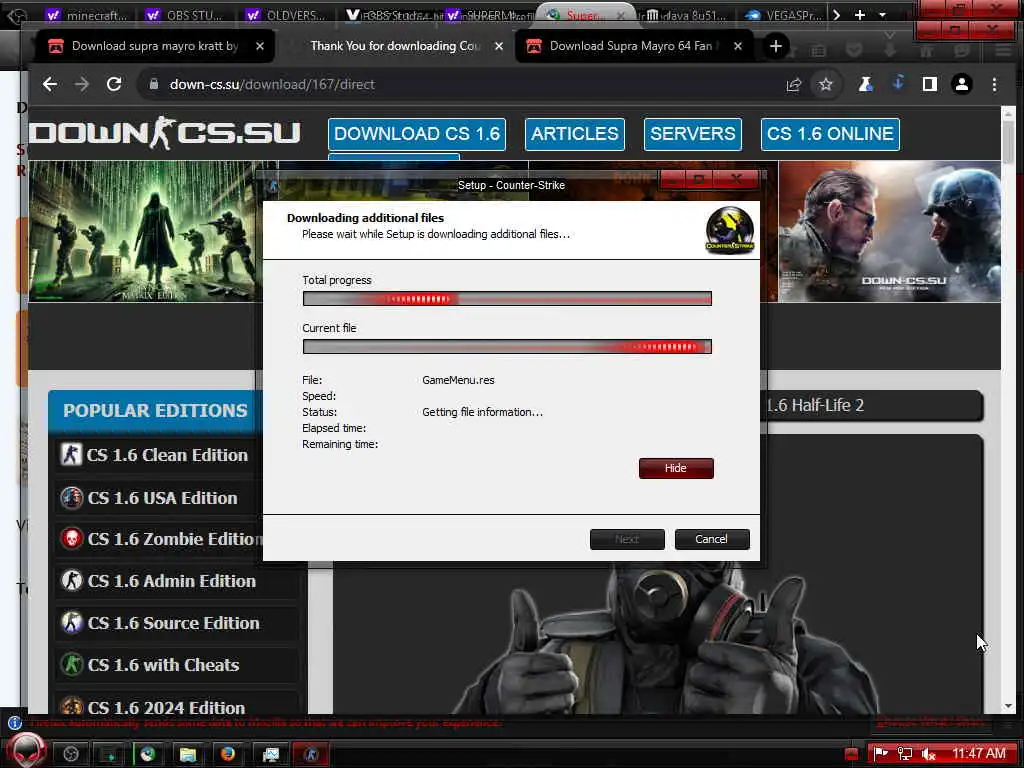This screenshot has height=768, width=1024.
Task: Click 'Getting file information...' status text
Action: pyautogui.click(x=482, y=412)
